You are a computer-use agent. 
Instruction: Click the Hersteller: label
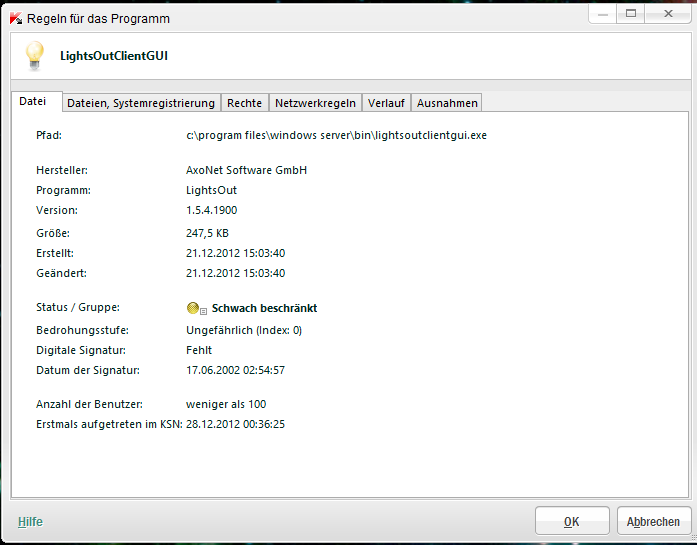coord(62,170)
